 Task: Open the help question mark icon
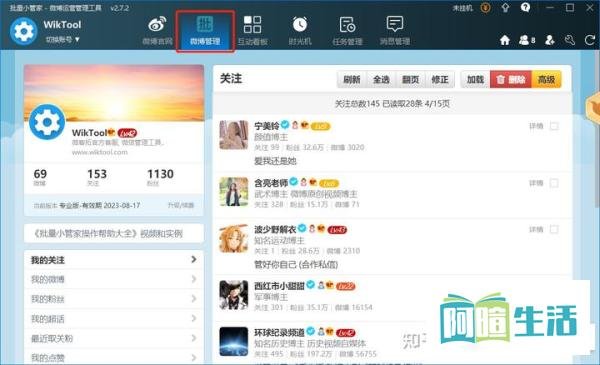(525, 8)
